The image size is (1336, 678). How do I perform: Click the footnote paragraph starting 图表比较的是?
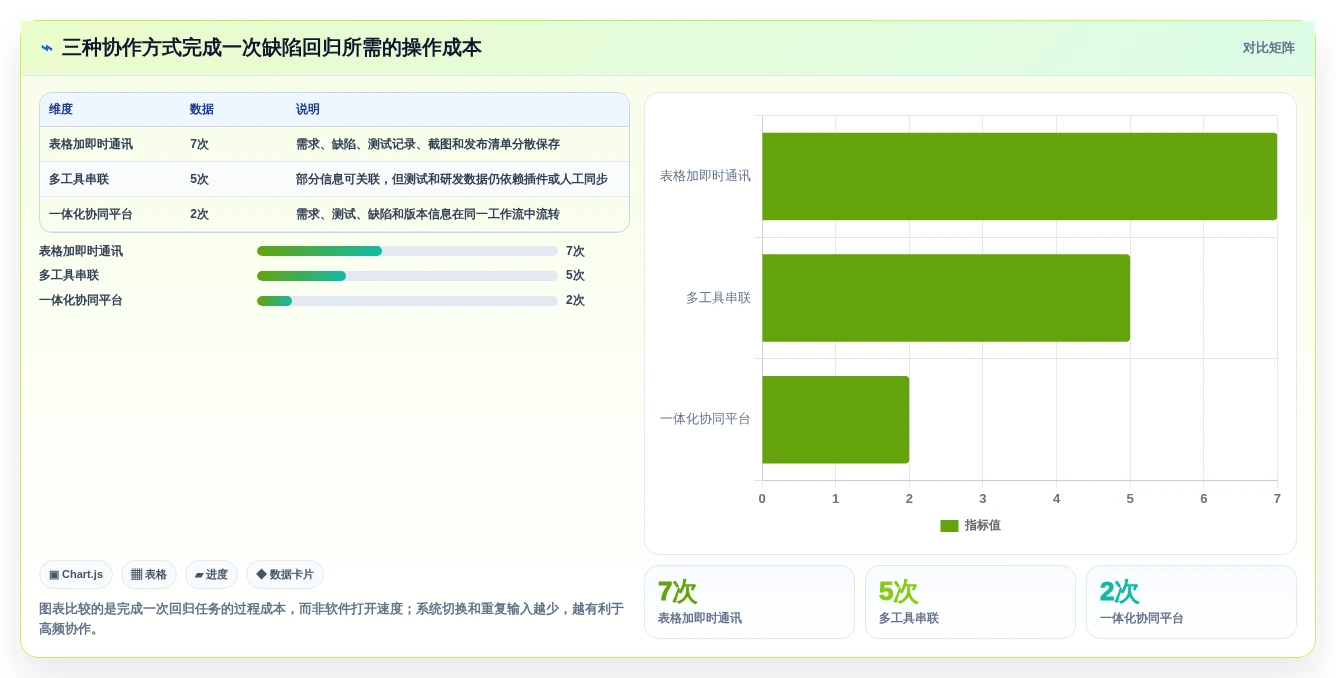click(x=331, y=618)
